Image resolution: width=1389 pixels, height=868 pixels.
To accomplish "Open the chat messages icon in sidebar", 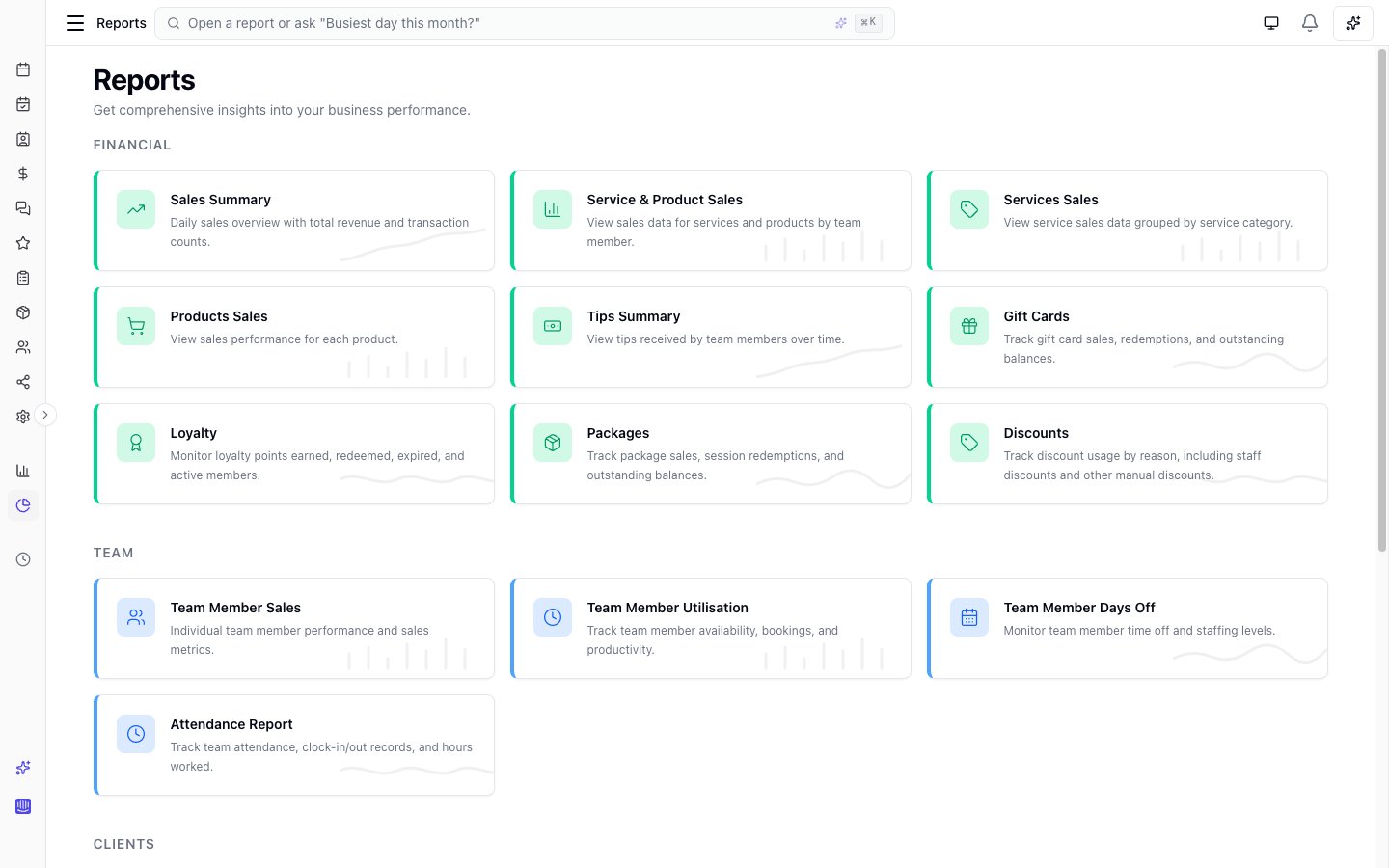I will (x=23, y=208).
